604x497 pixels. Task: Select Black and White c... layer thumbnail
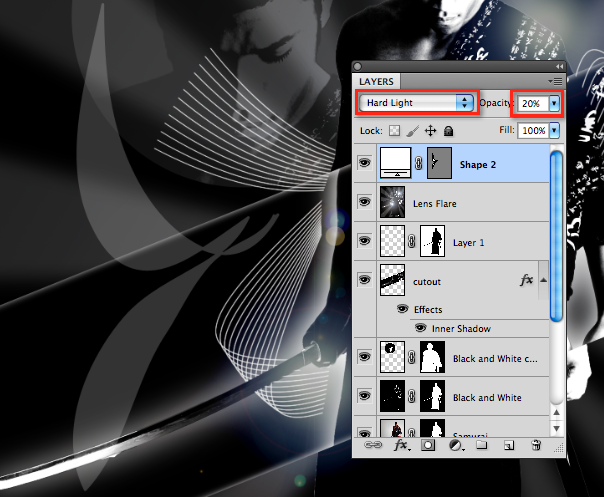[393, 357]
